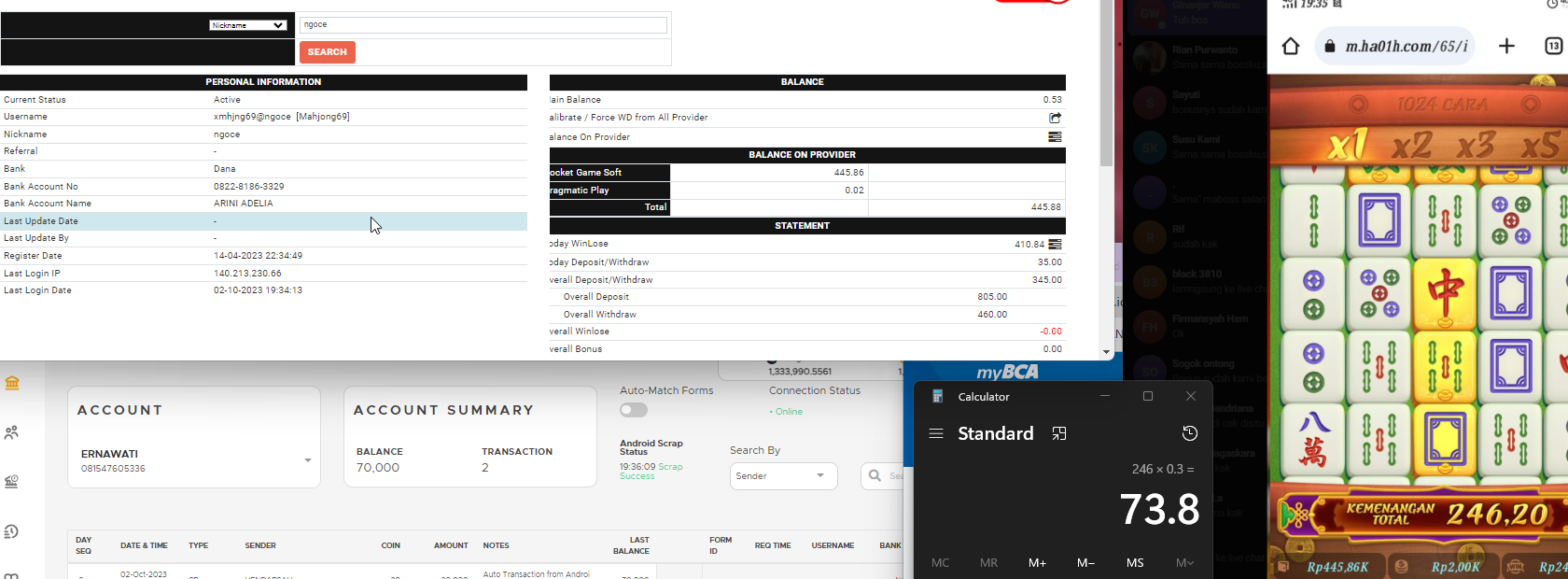
Task: Open black 3810 chat in dimmed list
Action: coord(1196,281)
